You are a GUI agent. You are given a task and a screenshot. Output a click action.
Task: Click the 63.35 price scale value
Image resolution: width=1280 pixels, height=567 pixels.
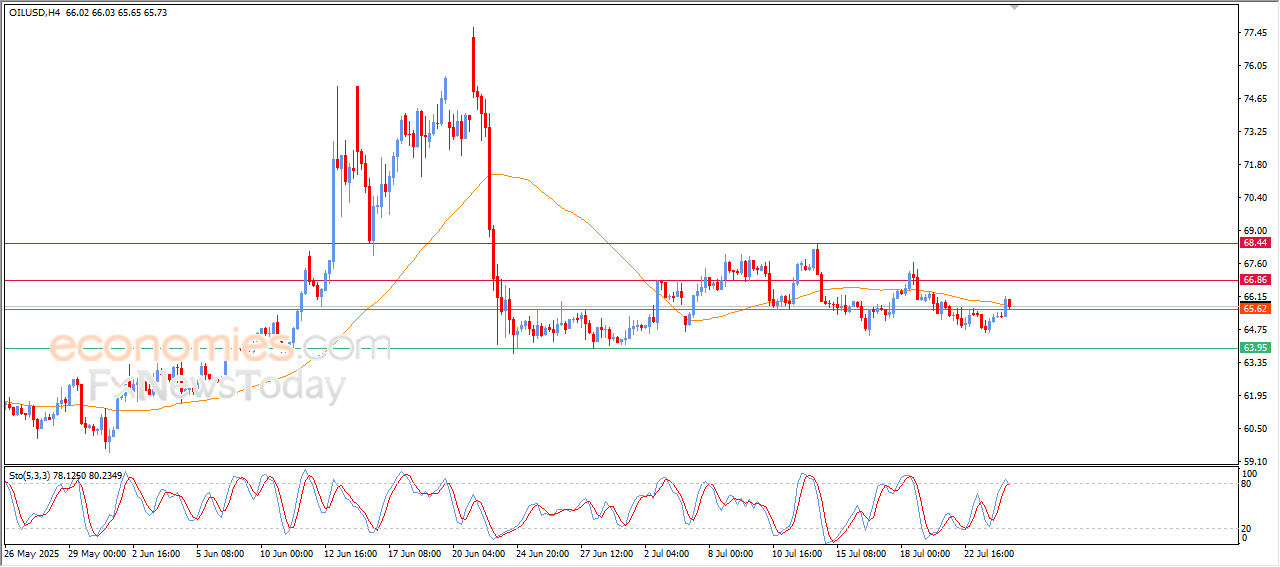1256,363
